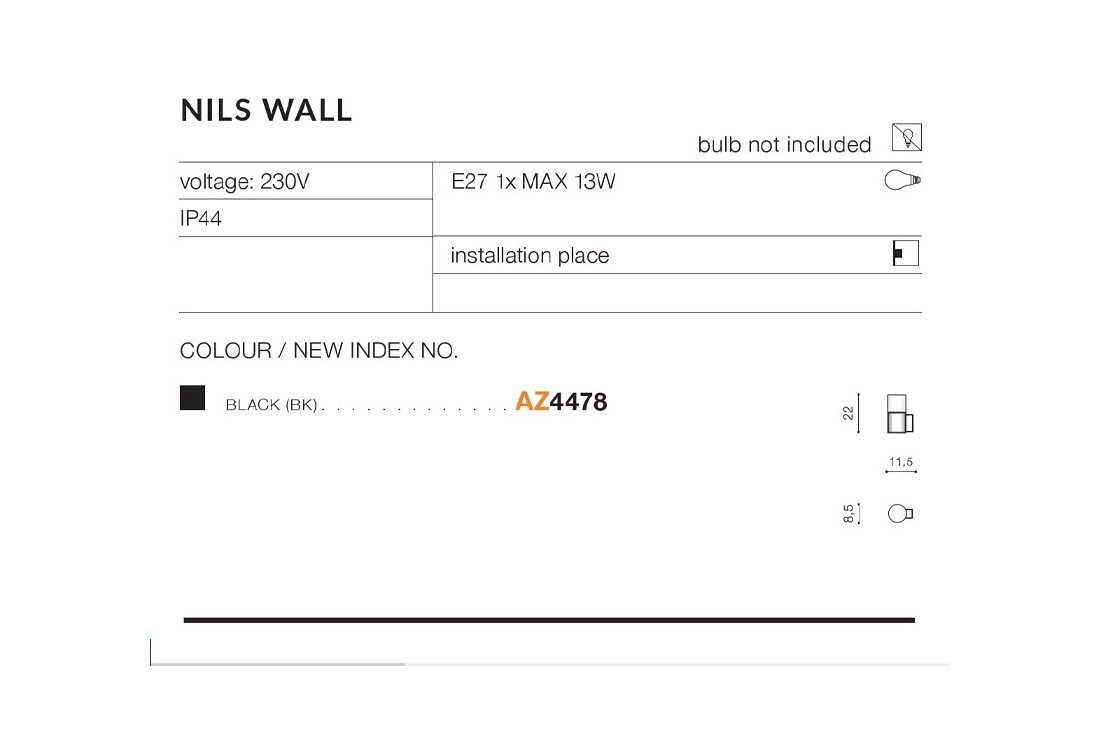Click the thin gray bar at bottom

click(548, 664)
